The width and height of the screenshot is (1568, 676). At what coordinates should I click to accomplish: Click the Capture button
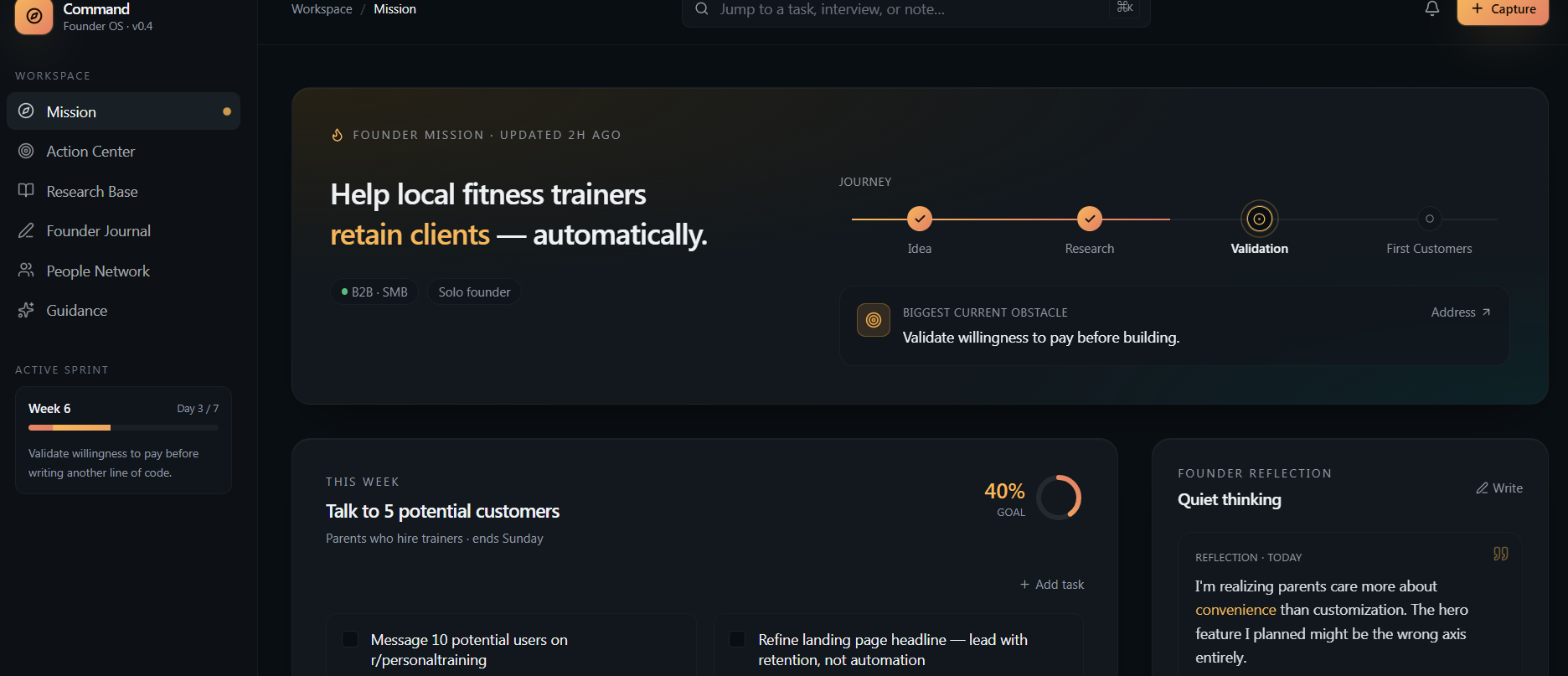tap(1504, 10)
